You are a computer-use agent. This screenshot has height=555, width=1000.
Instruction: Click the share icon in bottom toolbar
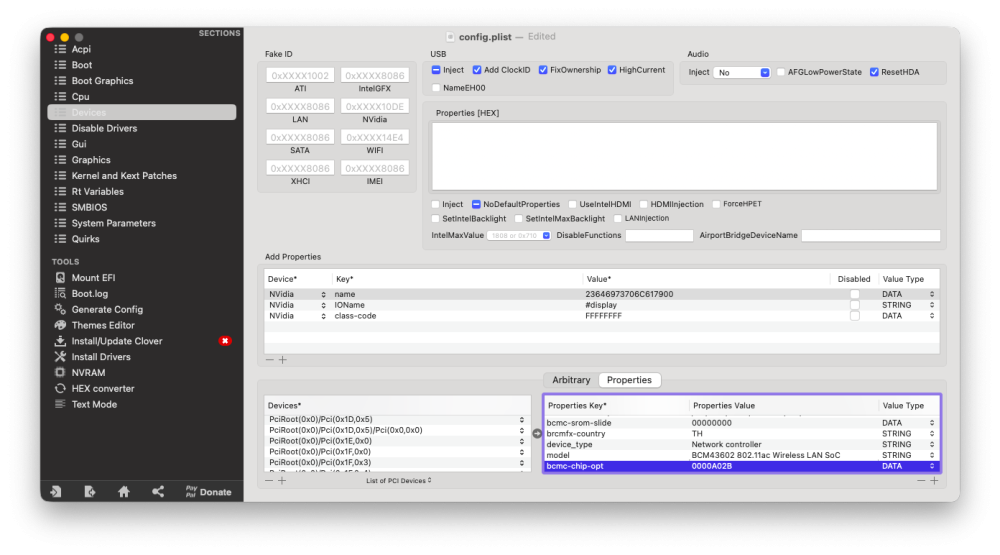pos(158,492)
